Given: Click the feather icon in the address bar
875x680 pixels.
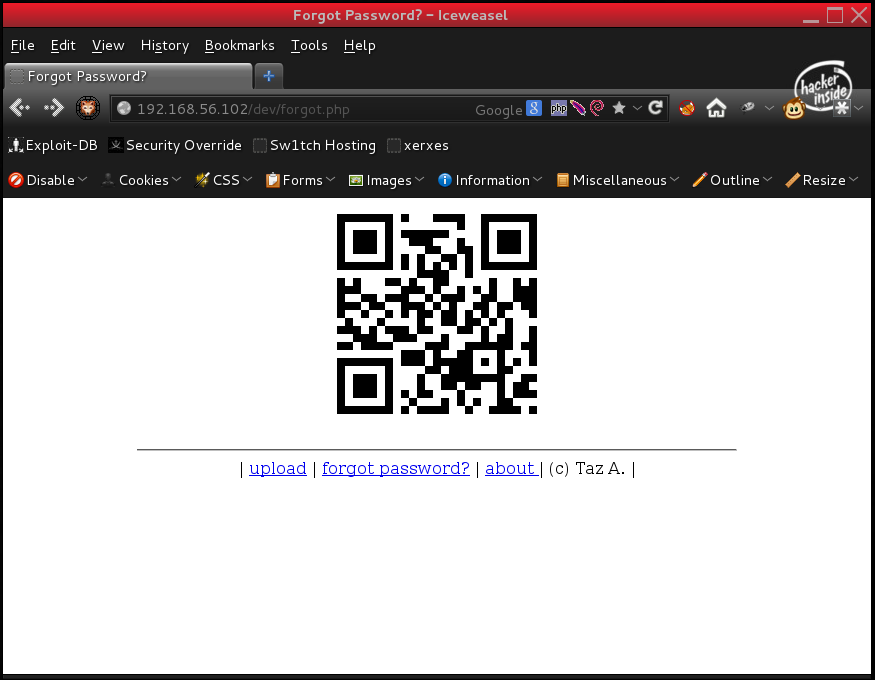Looking at the screenshot, I should point(578,108).
